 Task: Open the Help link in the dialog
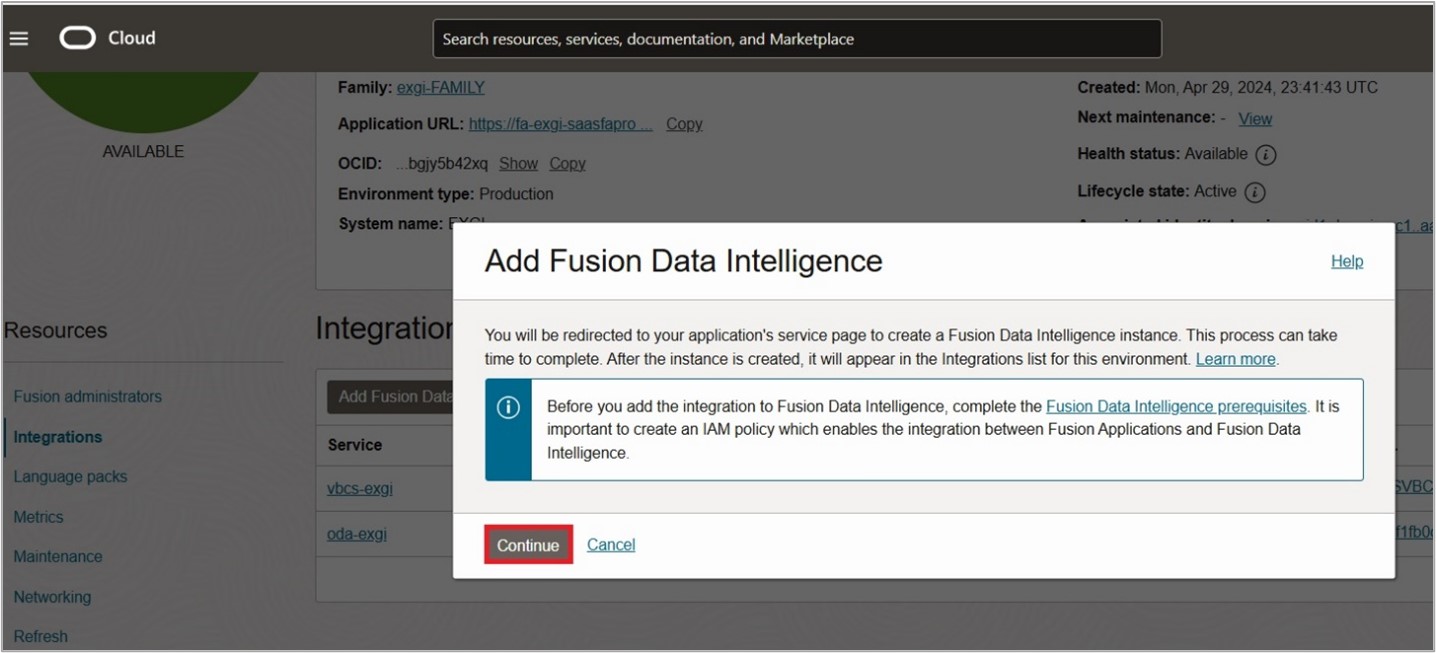pyautogui.click(x=1346, y=261)
